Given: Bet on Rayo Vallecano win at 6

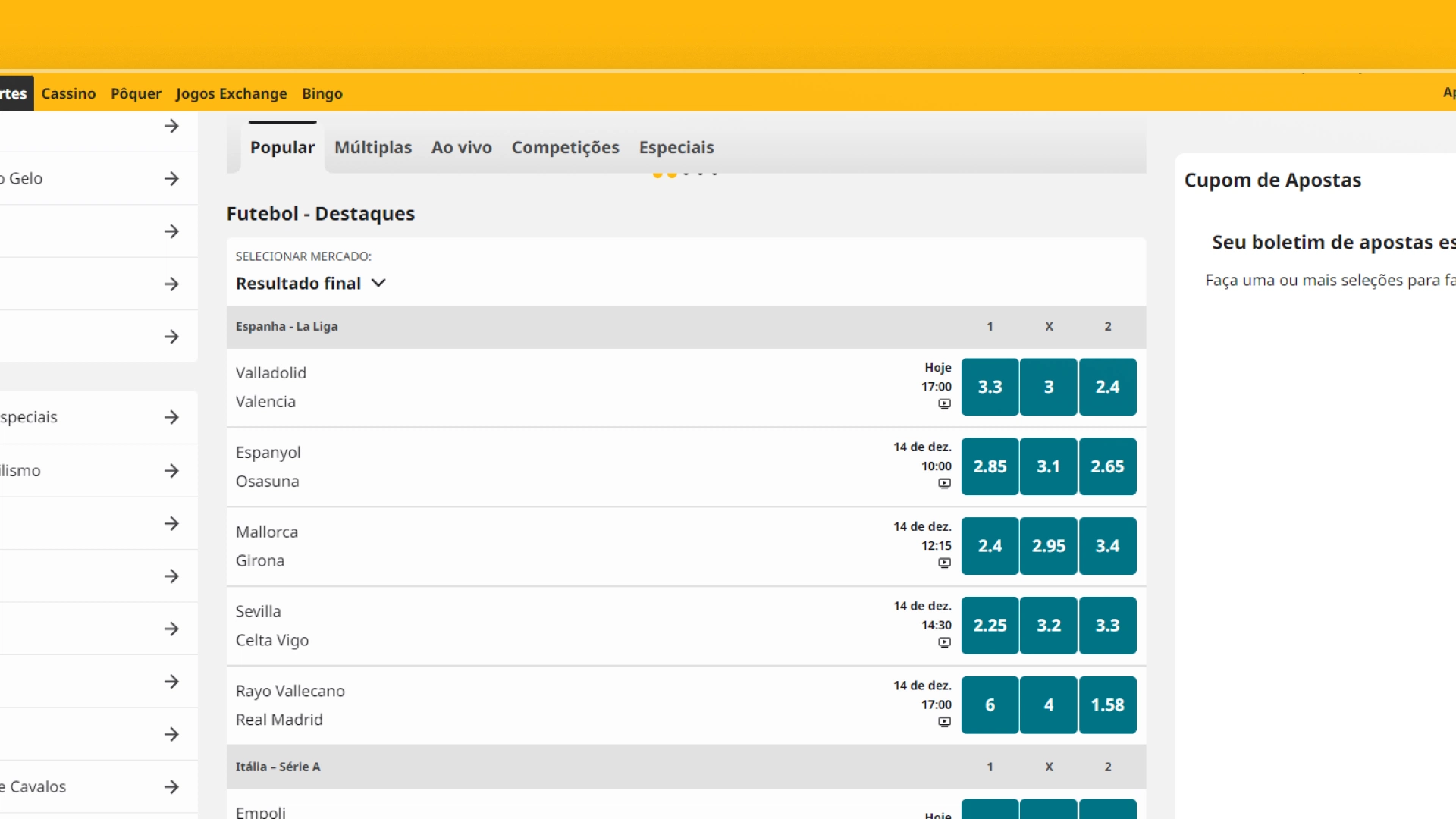Looking at the screenshot, I should (990, 705).
